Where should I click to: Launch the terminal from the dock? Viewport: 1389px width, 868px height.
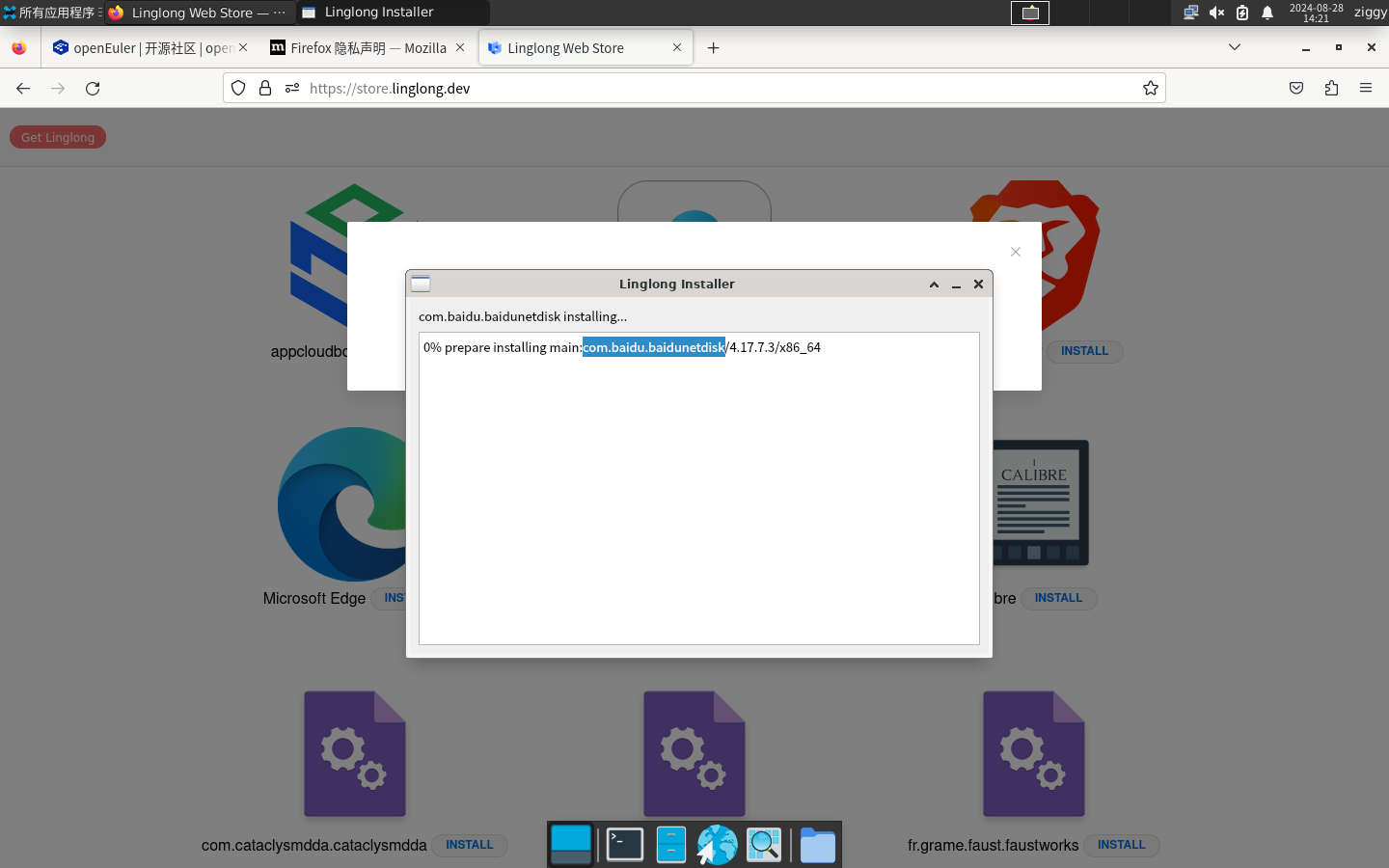click(625, 845)
